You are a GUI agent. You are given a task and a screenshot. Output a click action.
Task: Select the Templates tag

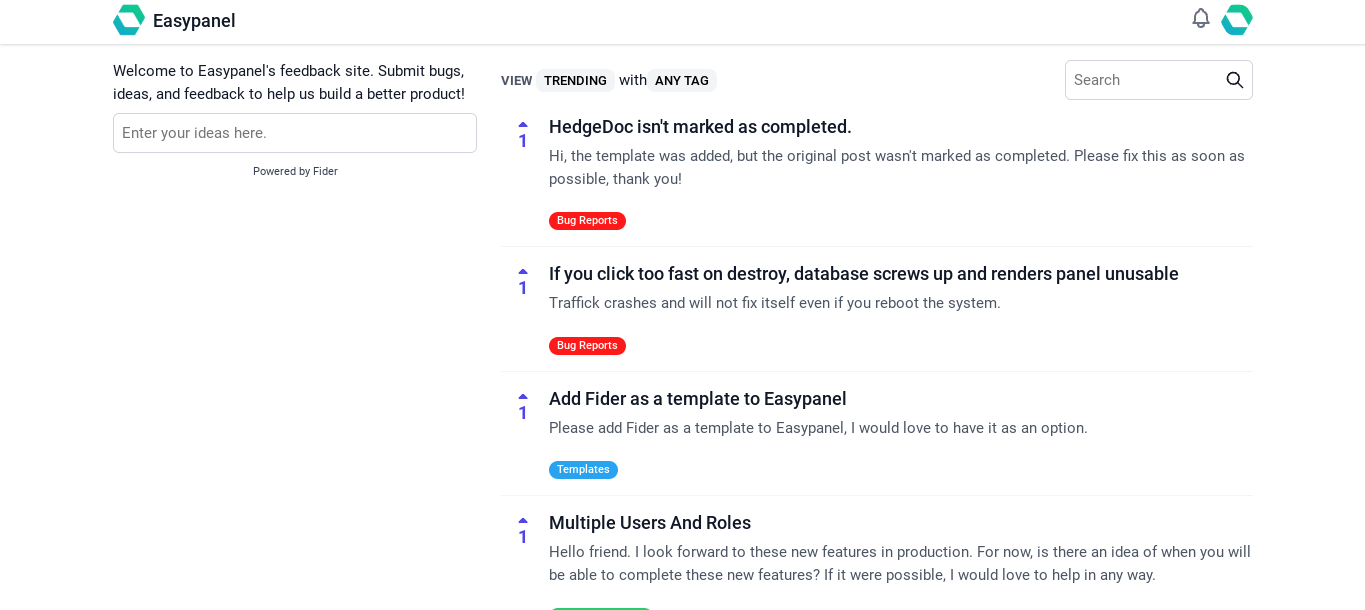[583, 470]
